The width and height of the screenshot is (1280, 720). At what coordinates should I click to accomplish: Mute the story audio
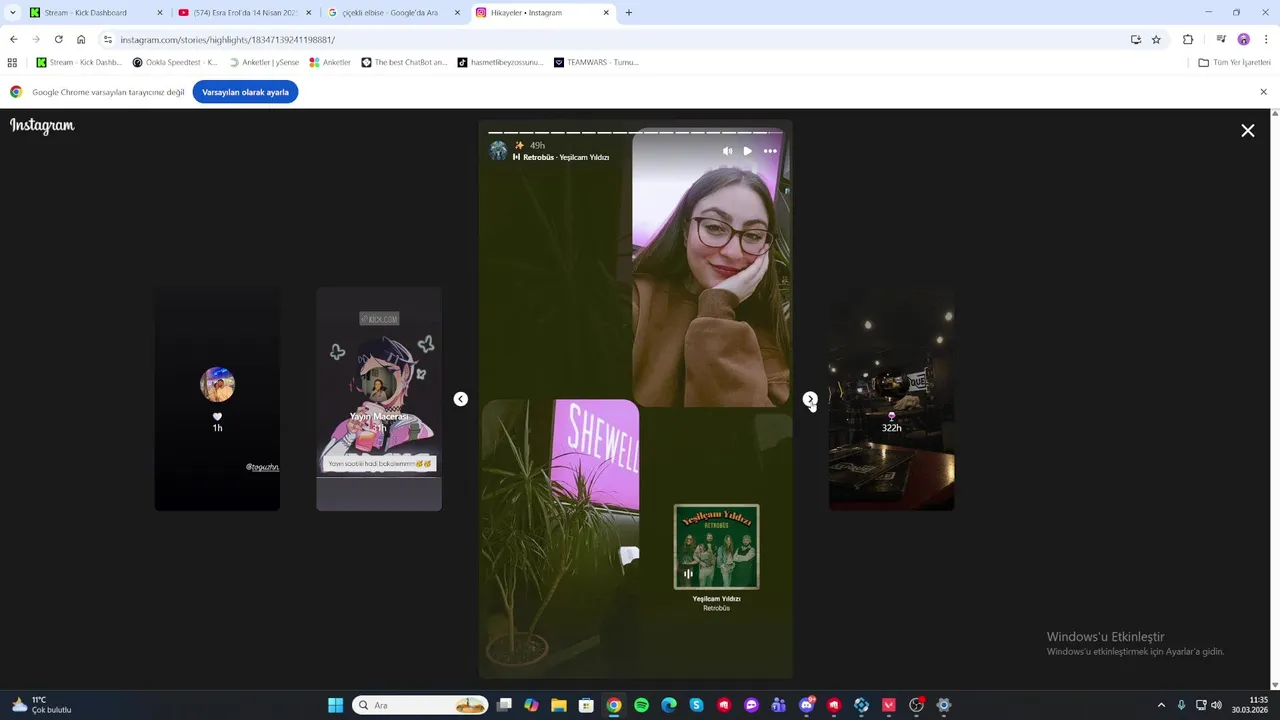click(727, 151)
